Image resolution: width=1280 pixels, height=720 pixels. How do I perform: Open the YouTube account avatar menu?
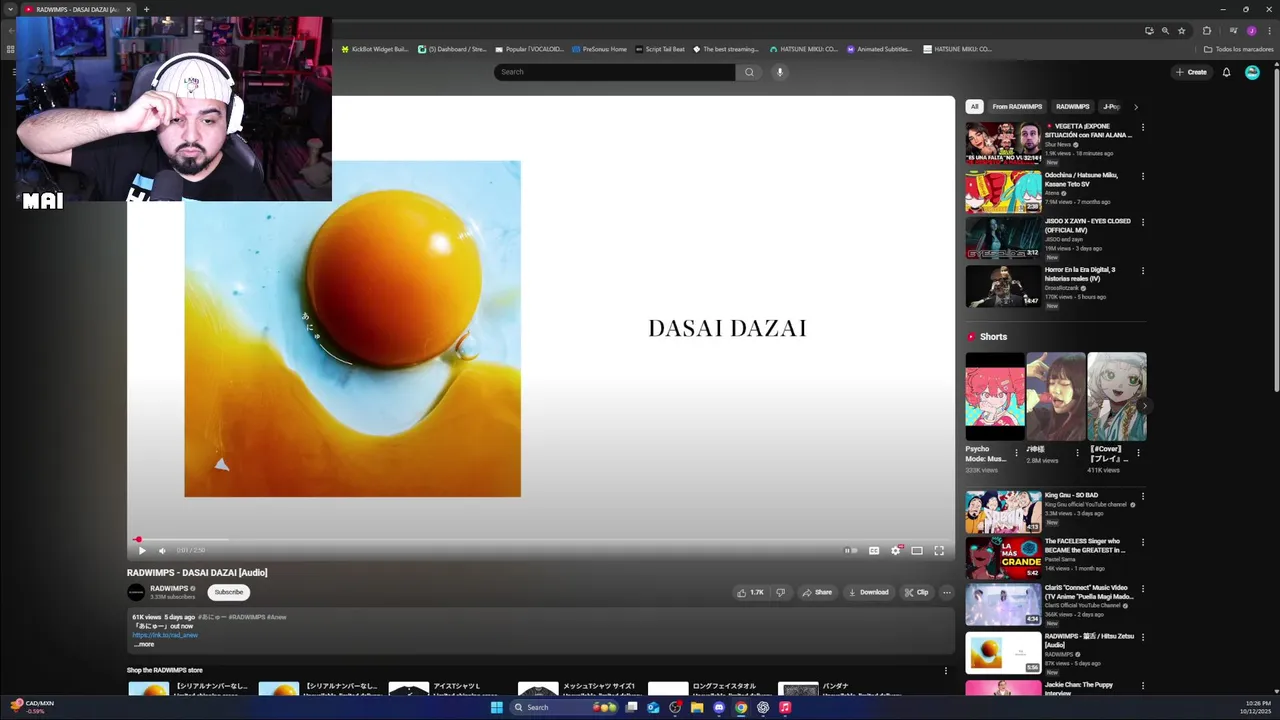[x=1252, y=72]
